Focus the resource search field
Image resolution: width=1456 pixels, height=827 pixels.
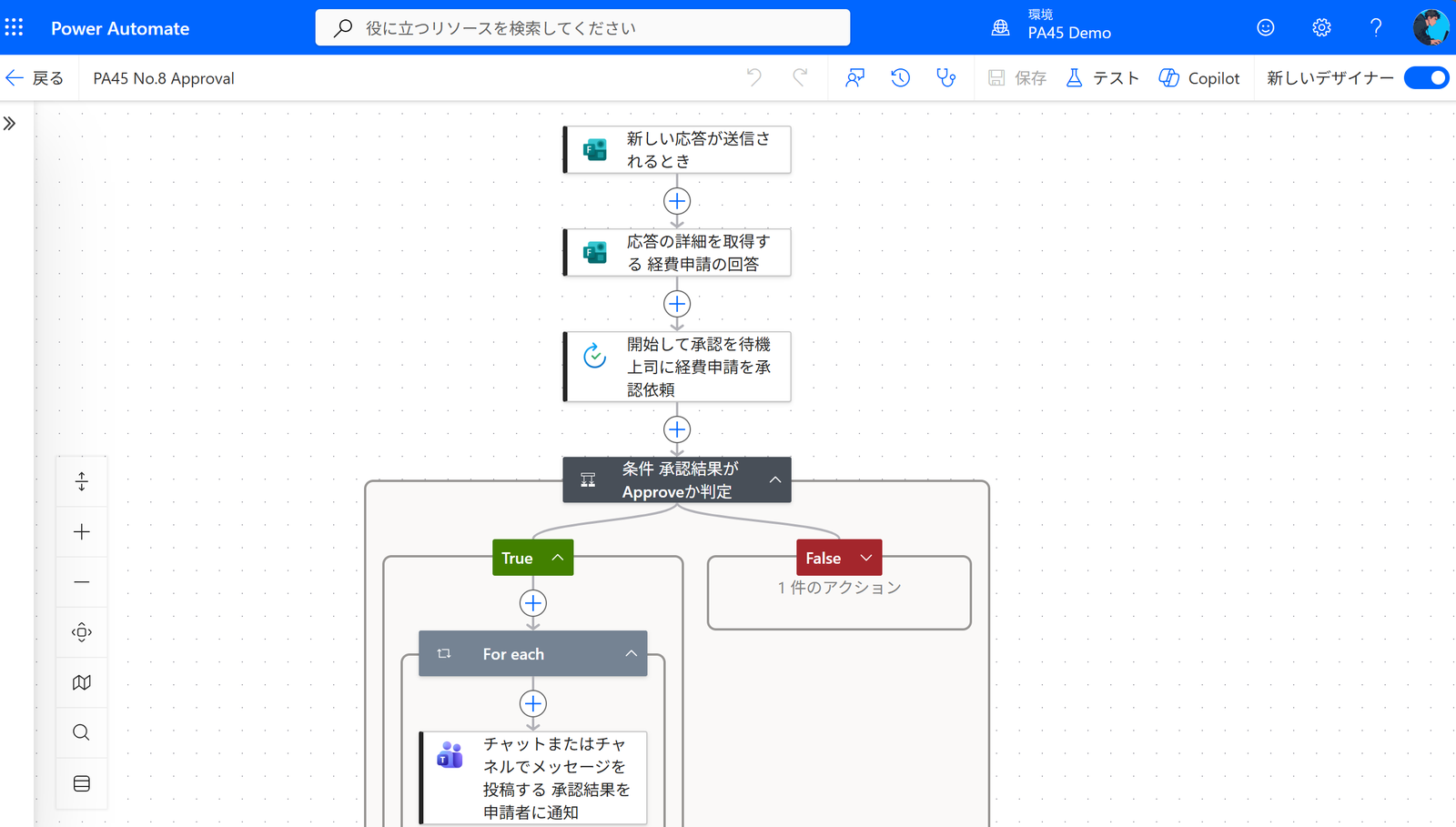[582, 27]
